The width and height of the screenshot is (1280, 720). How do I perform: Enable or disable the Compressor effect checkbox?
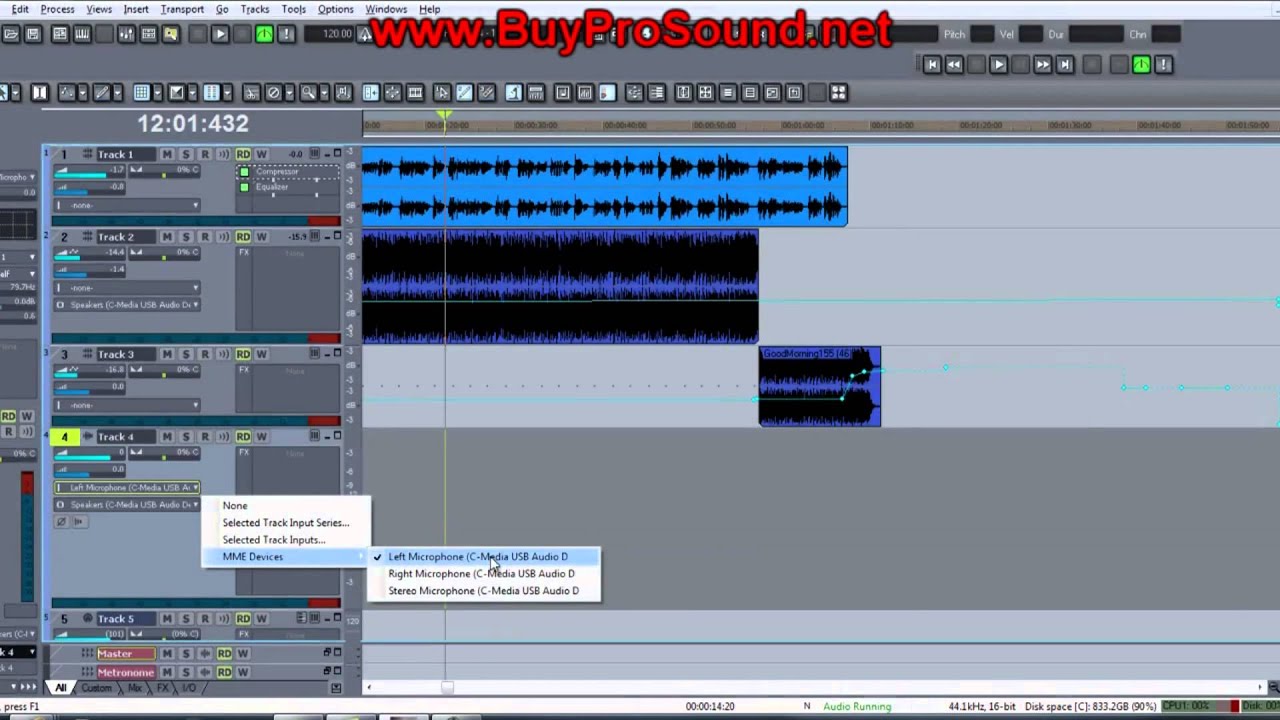pos(244,172)
